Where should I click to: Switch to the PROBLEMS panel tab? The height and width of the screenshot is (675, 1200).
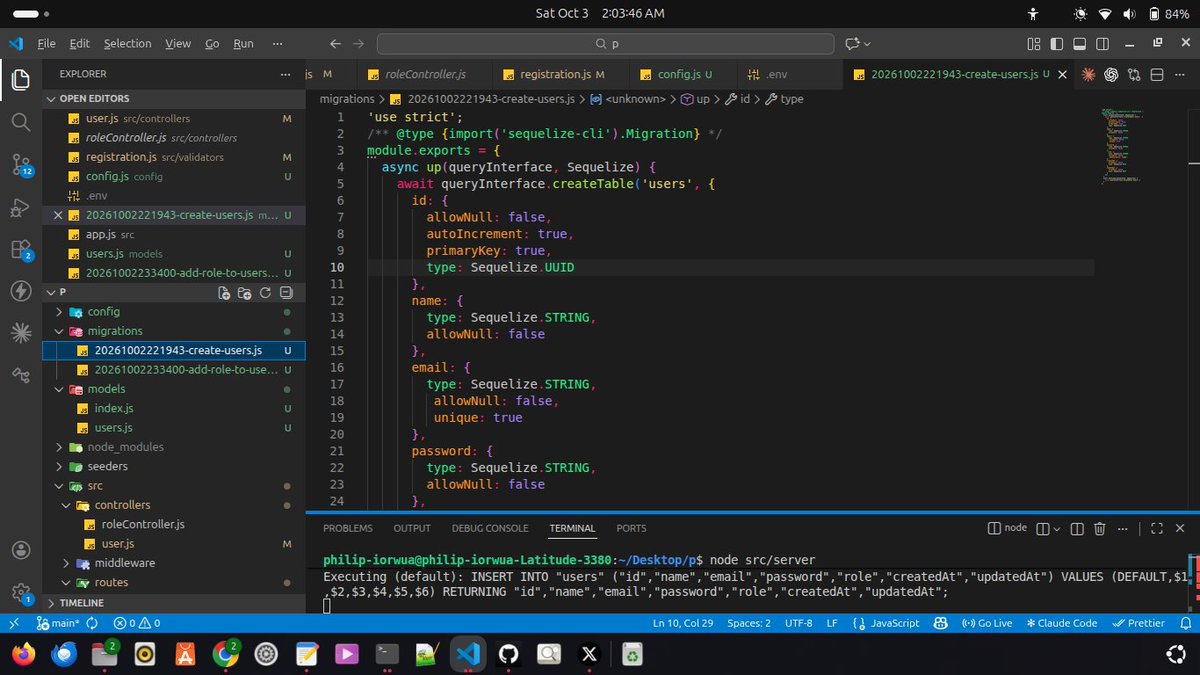tap(348, 528)
